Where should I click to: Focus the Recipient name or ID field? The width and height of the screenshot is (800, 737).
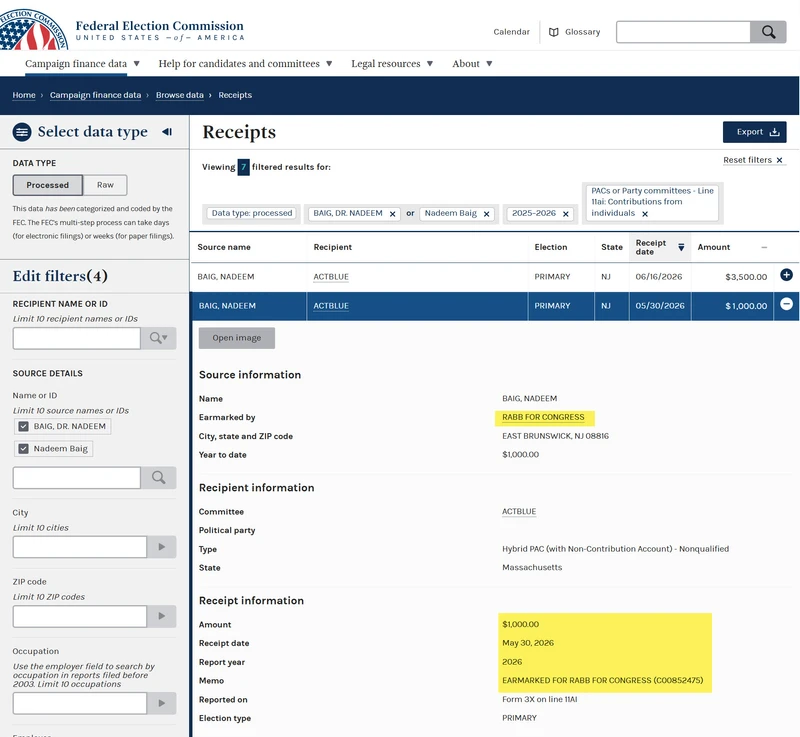[x=77, y=338]
